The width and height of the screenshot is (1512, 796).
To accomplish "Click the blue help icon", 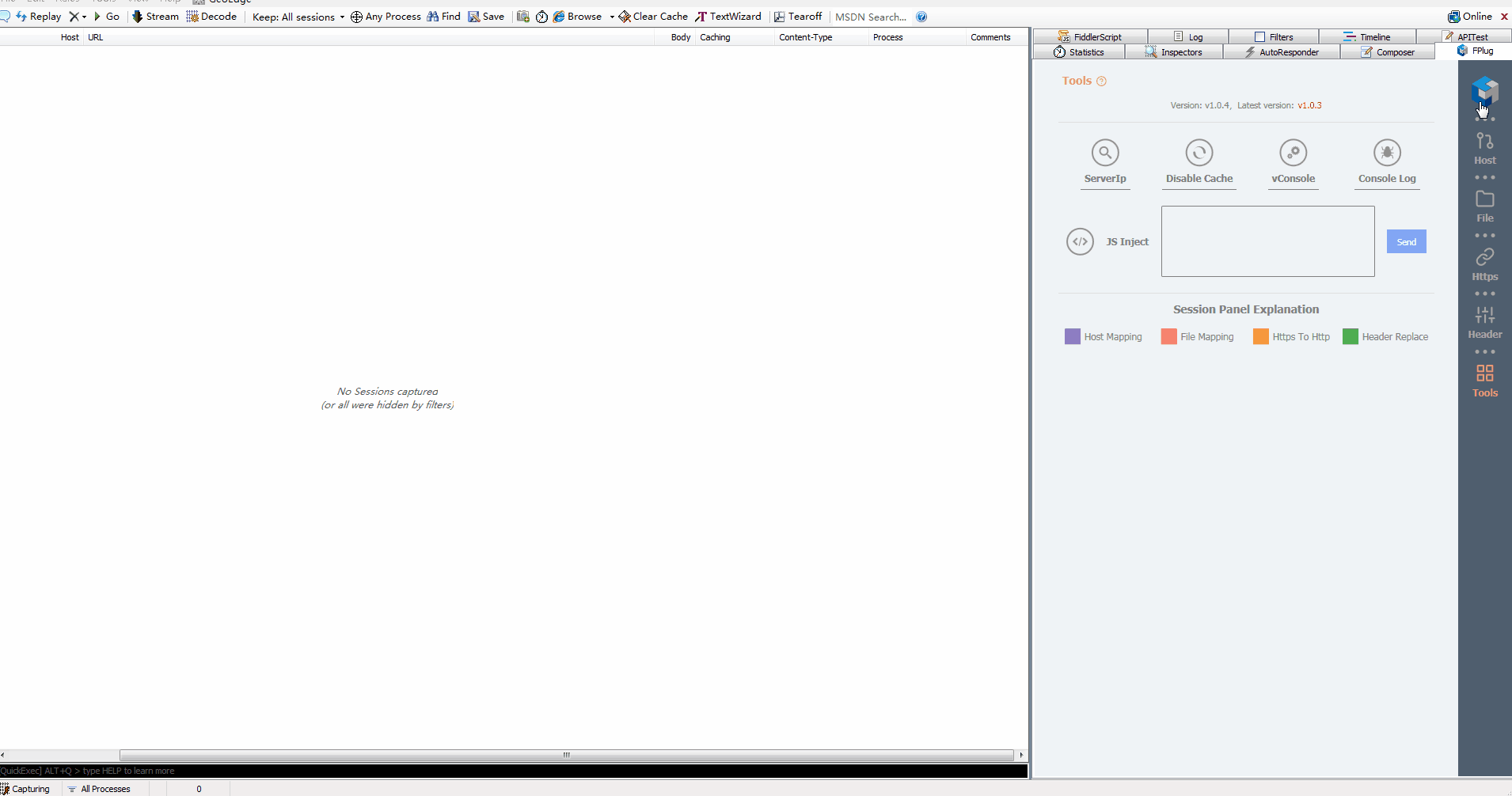I will [x=921, y=17].
